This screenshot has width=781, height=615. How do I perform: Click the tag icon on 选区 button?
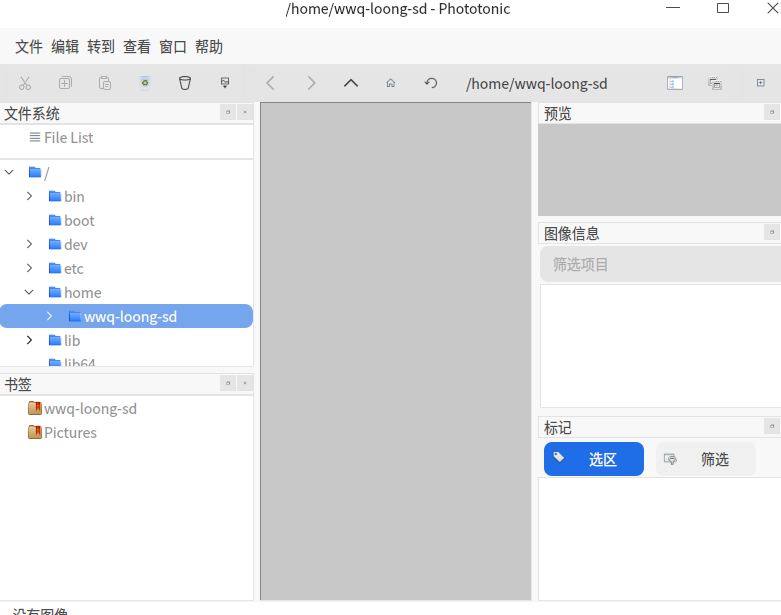point(559,457)
